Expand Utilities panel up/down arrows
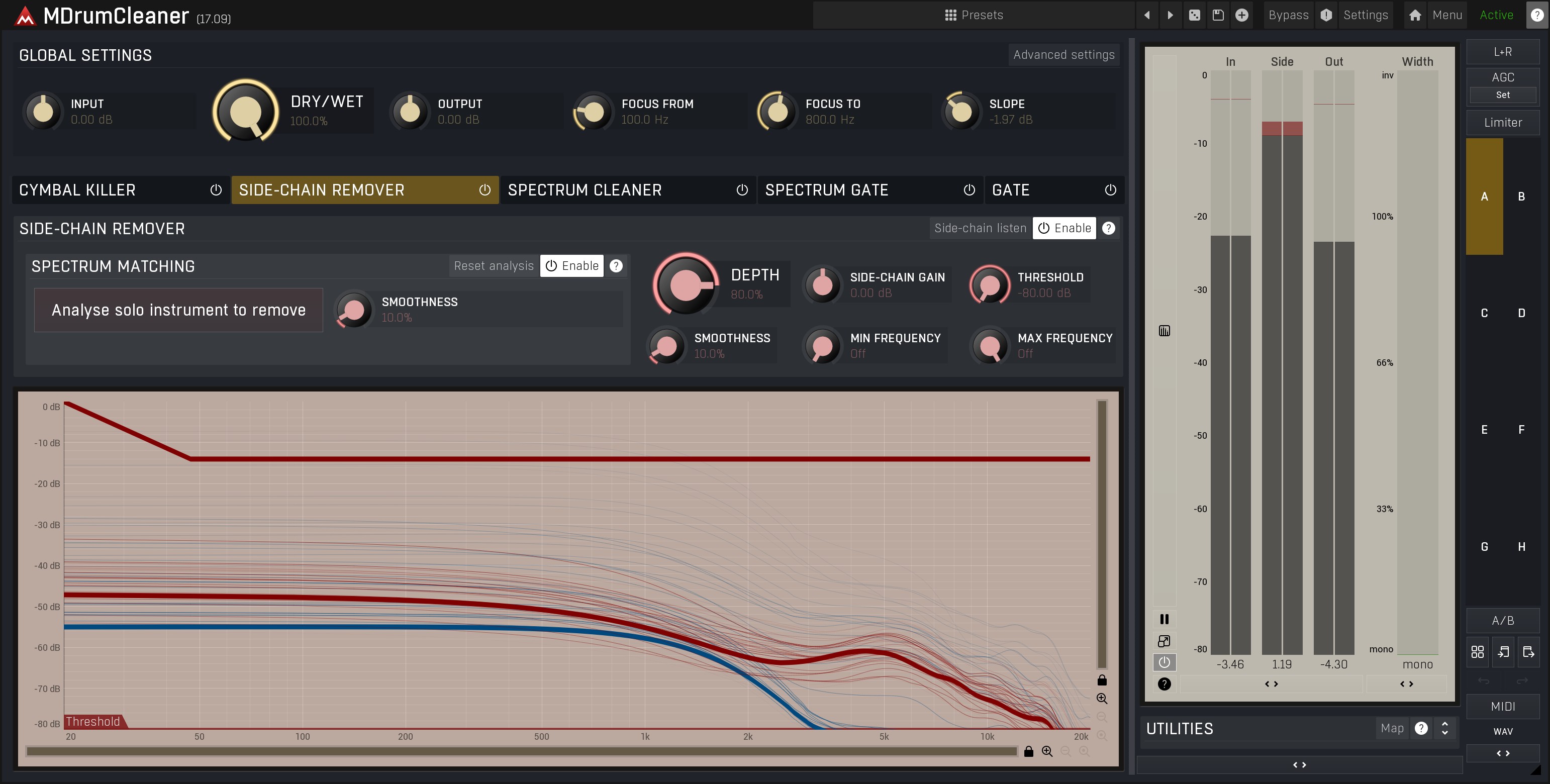 pyautogui.click(x=1444, y=729)
